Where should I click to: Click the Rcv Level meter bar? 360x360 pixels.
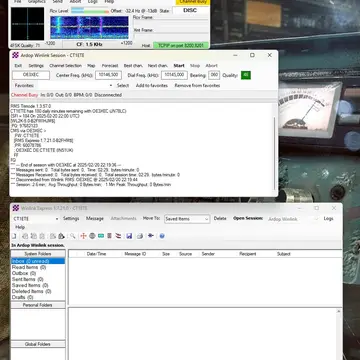(x=90, y=11)
